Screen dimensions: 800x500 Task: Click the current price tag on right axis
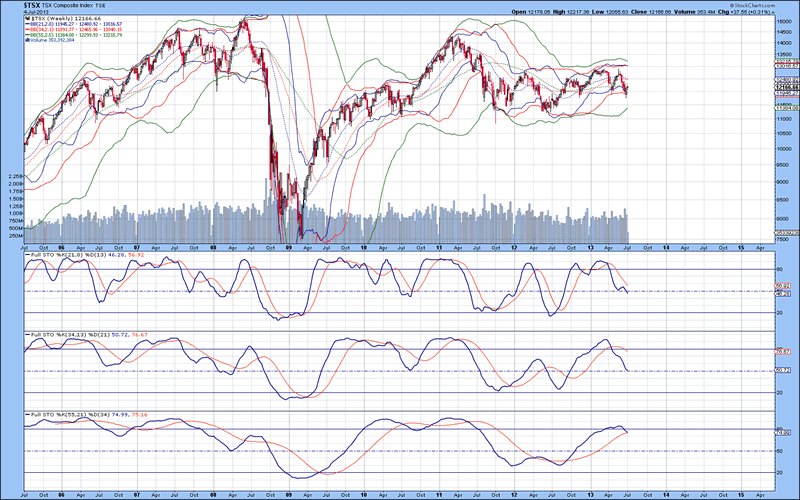pos(785,87)
